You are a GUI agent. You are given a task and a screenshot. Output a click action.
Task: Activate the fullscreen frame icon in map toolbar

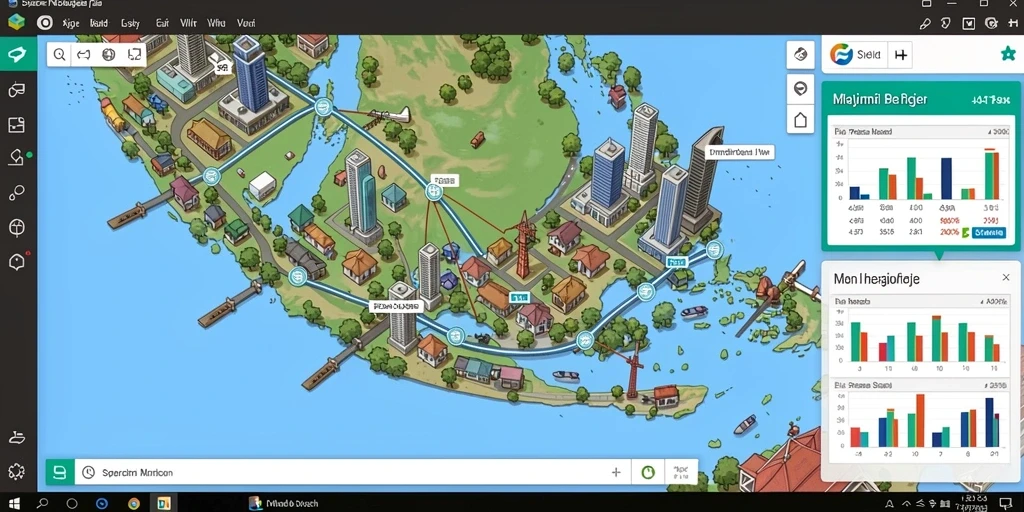[134, 55]
